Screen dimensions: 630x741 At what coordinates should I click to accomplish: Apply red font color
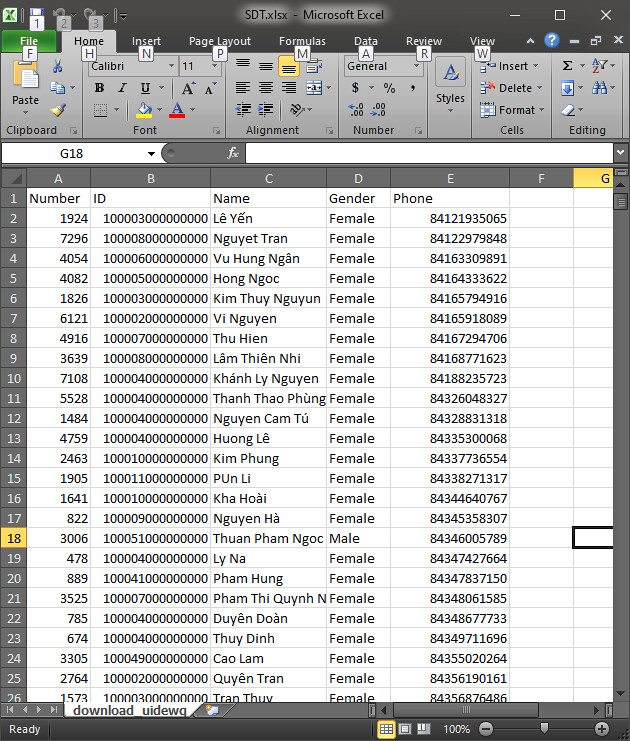pos(177,110)
